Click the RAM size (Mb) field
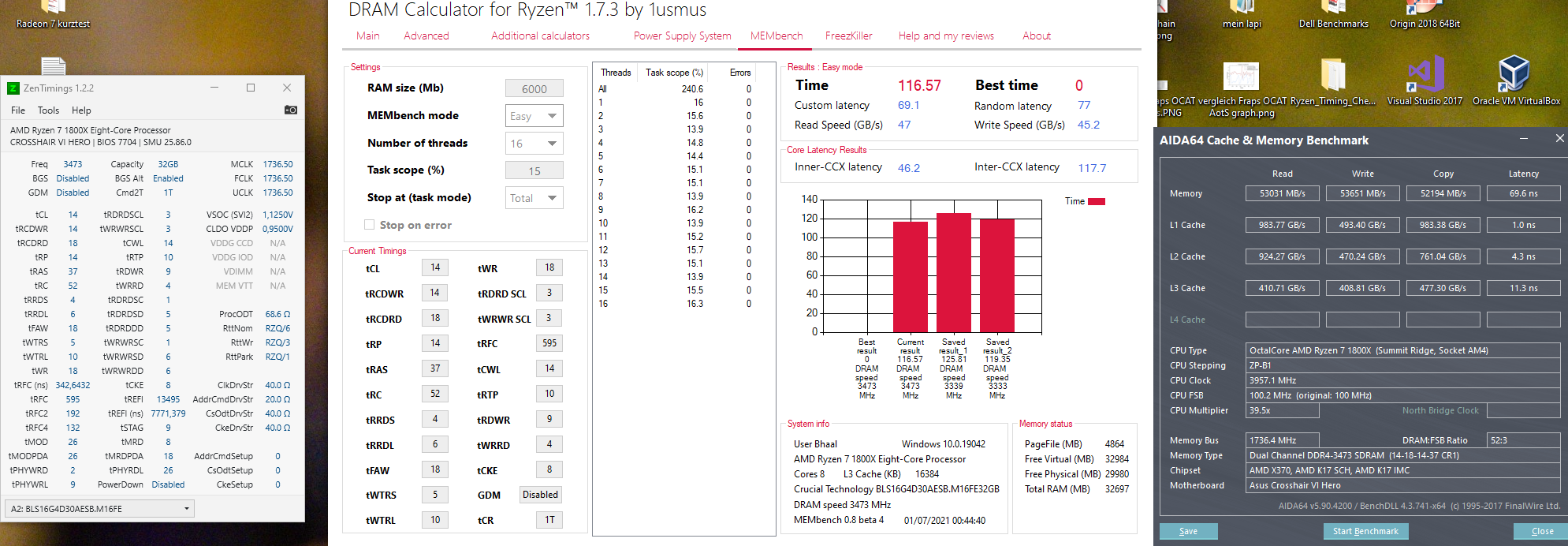 534,88
